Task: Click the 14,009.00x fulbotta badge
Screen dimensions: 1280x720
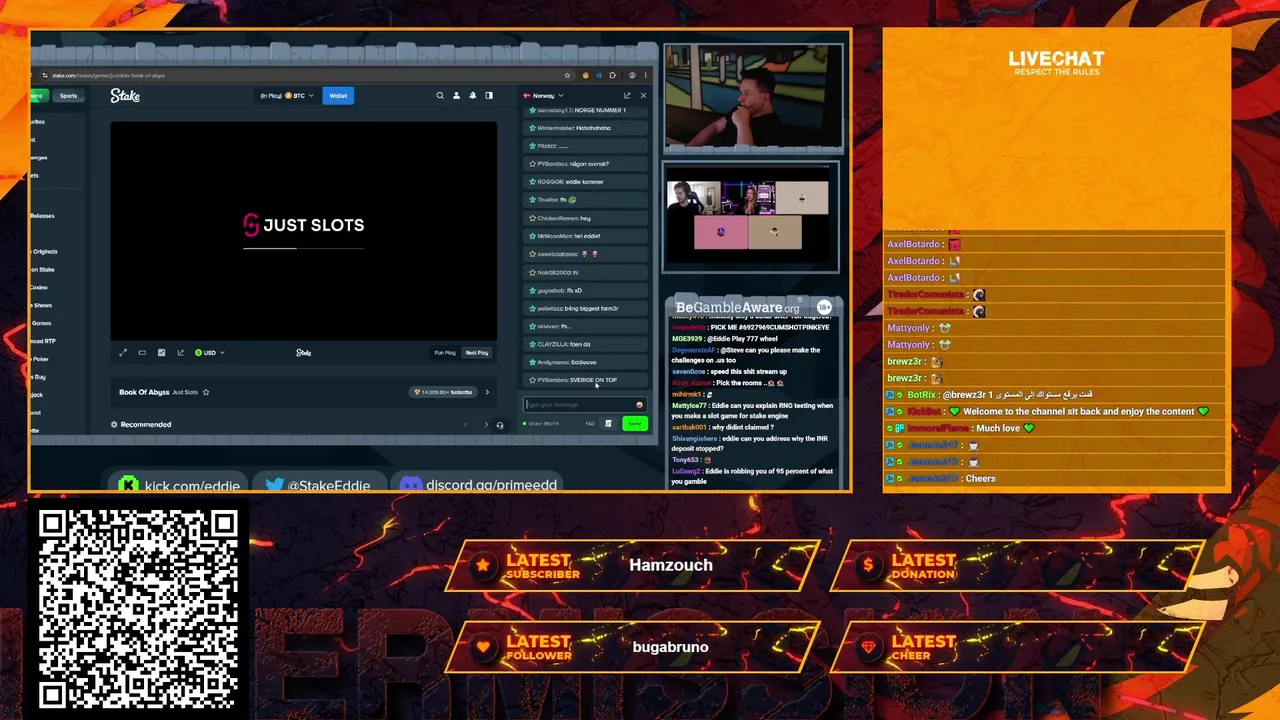Action: 443,392
